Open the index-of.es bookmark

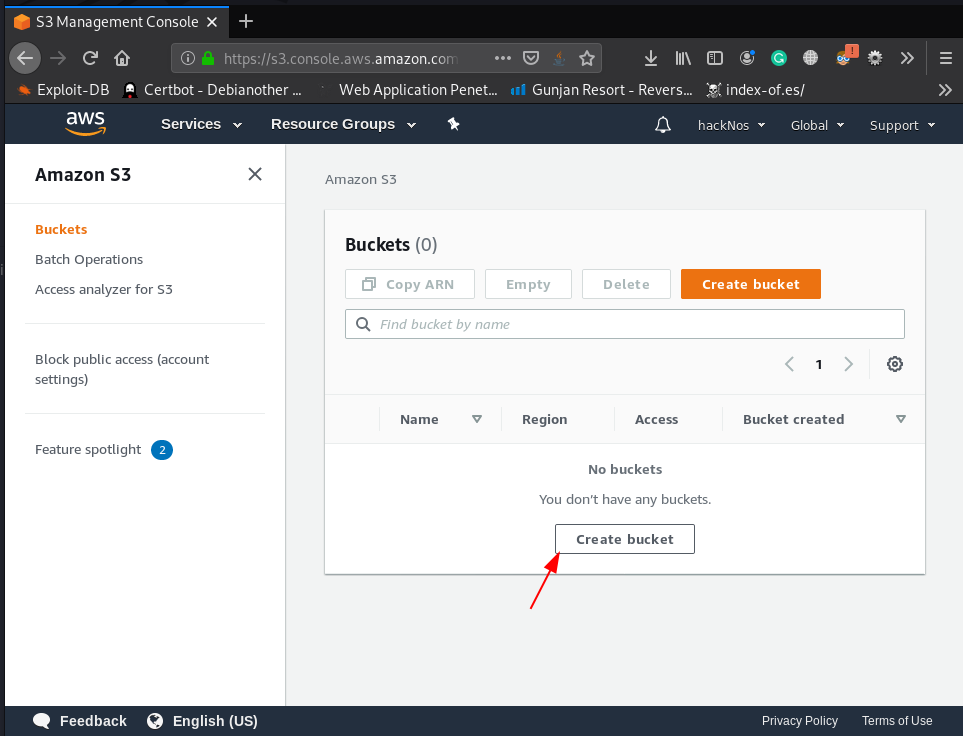[755, 90]
